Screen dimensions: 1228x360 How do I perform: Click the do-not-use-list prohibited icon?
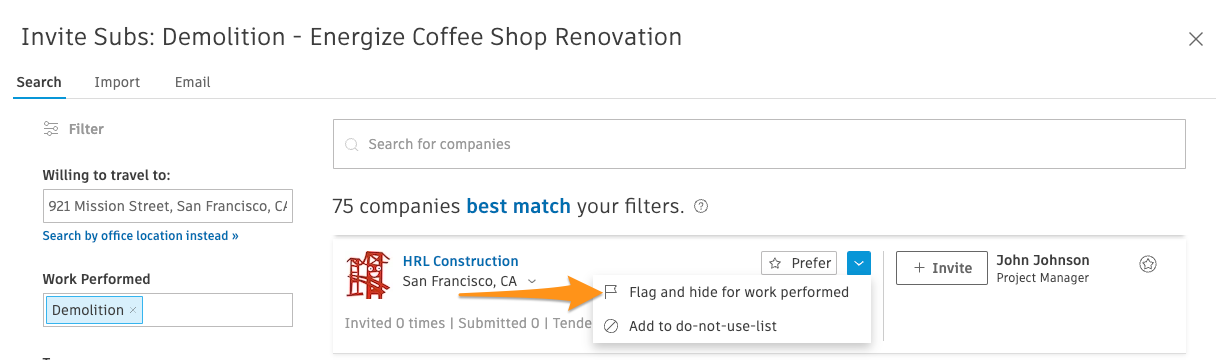(x=611, y=326)
